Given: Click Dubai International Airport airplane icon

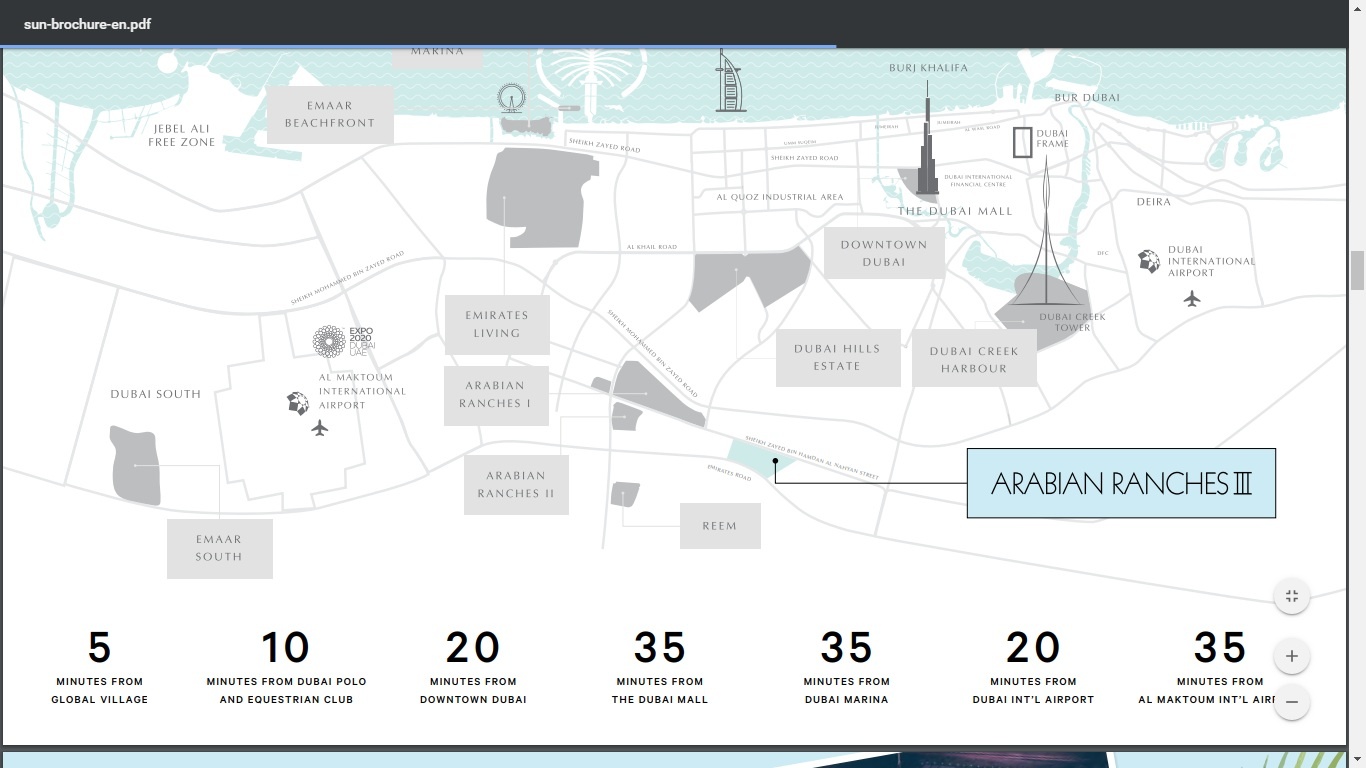Looking at the screenshot, I should click(1192, 298).
